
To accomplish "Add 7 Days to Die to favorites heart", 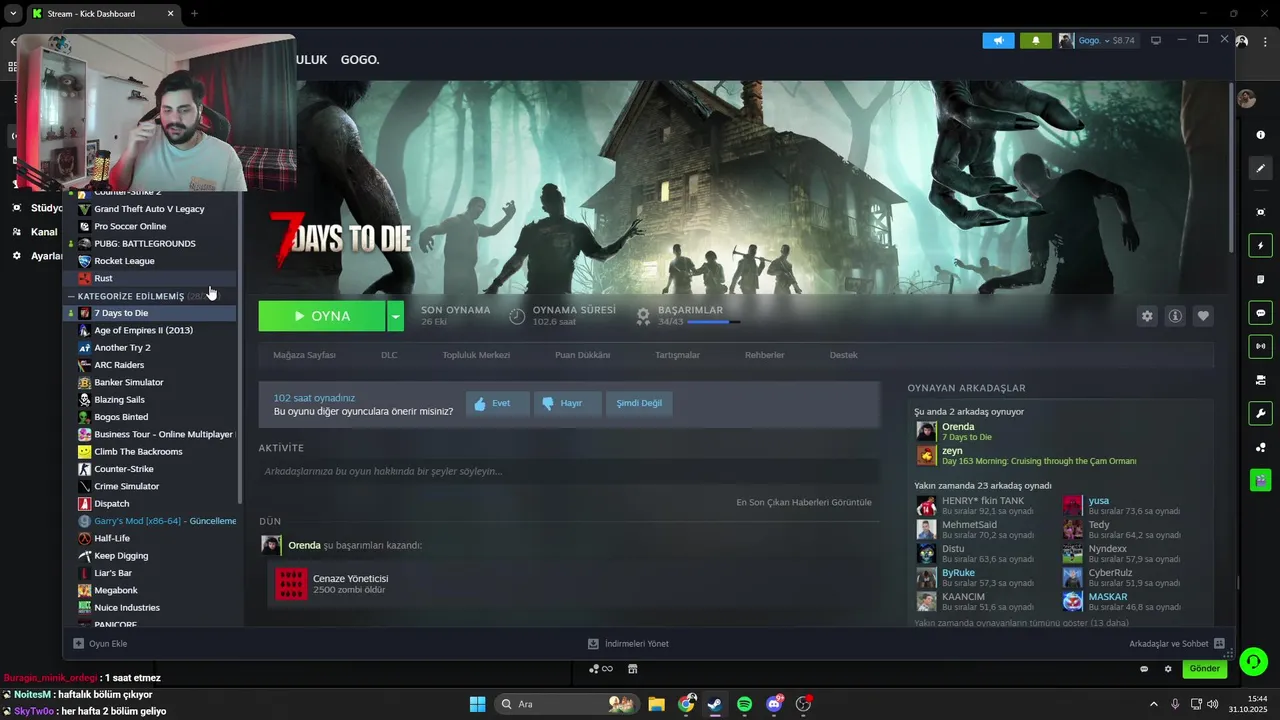I will [1203, 316].
